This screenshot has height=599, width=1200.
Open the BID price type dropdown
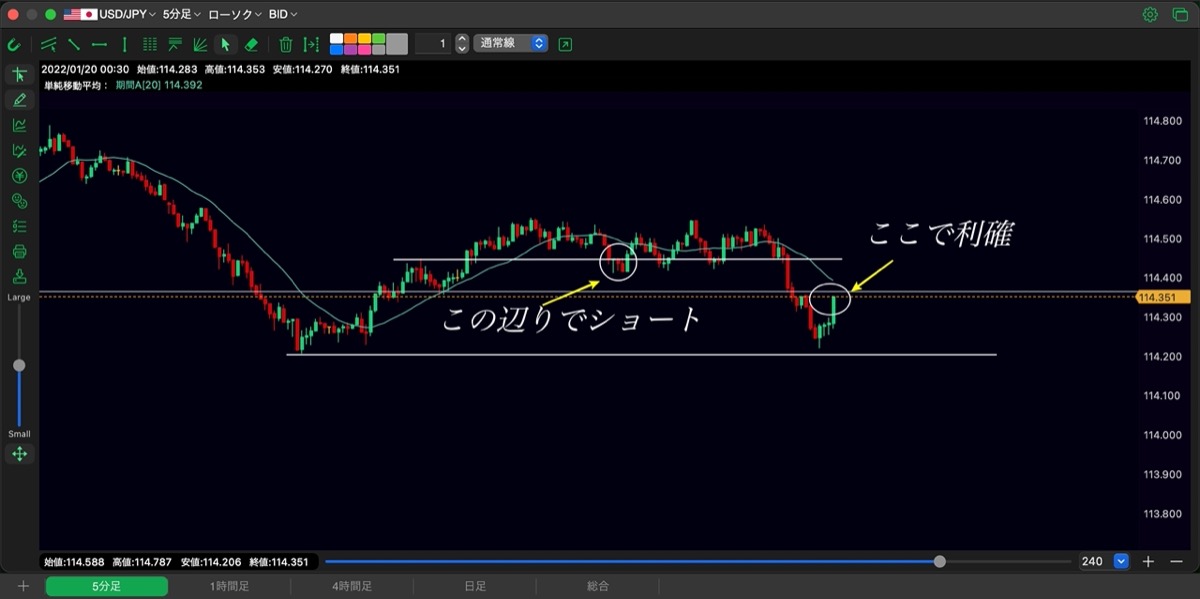[283, 14]
